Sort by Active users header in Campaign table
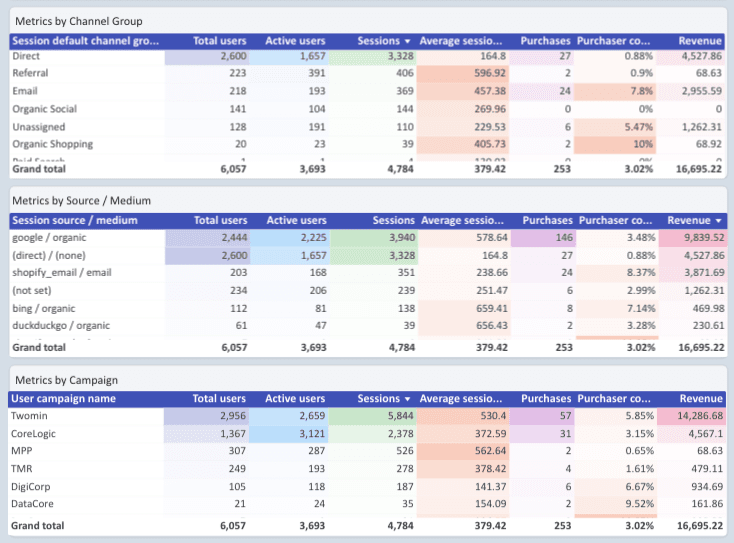This screenshot has height=543, width=734. [295, 398]
